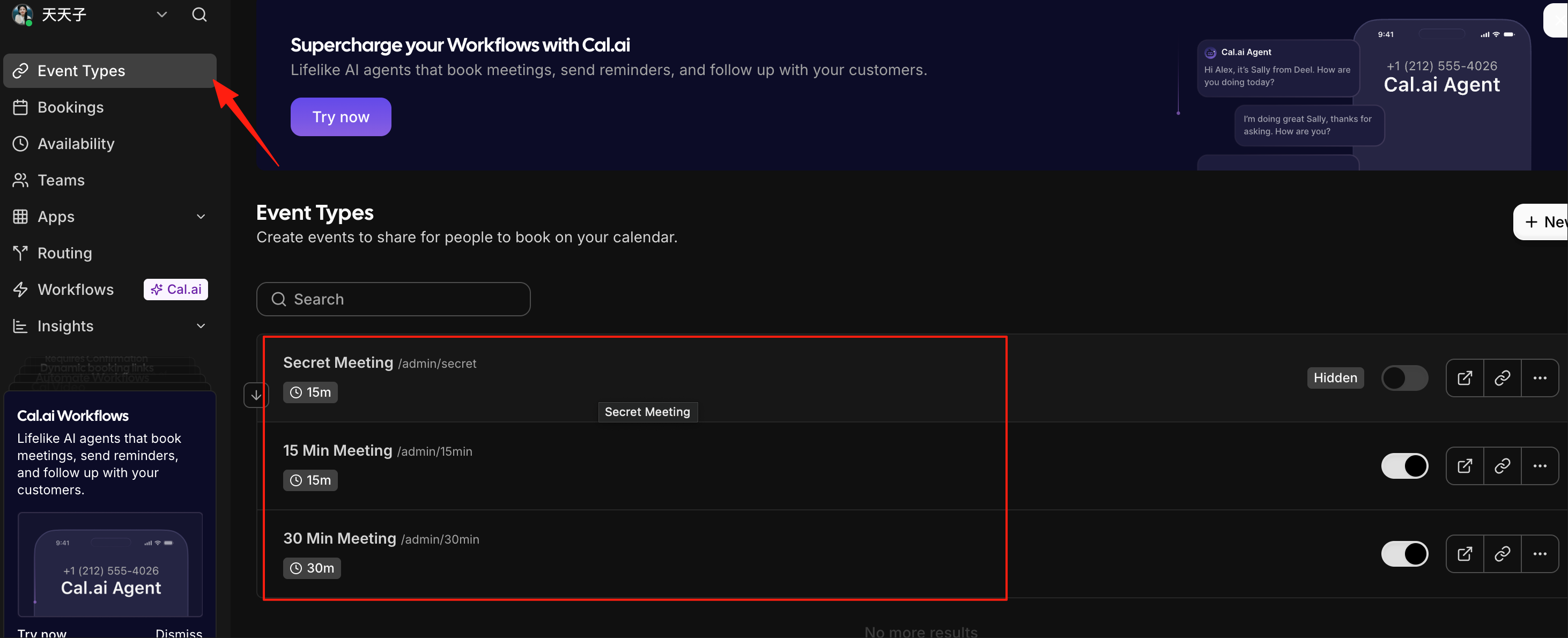Copy link icon for Secret Meeting event

(x=1502, y=378)
